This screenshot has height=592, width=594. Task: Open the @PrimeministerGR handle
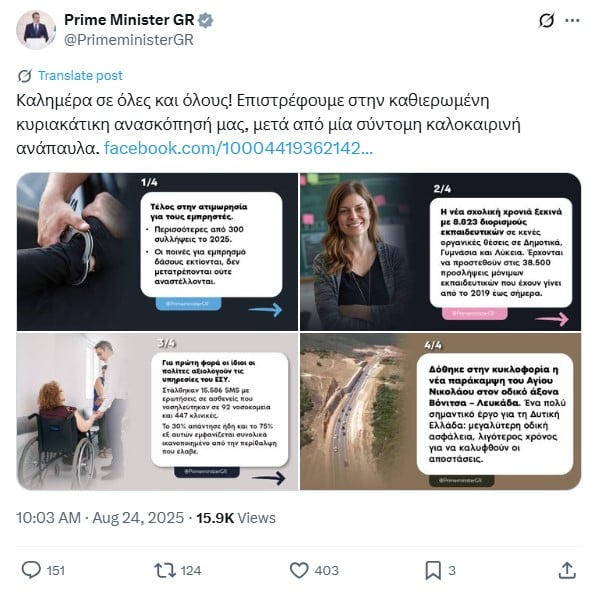[x=129, y=40]
